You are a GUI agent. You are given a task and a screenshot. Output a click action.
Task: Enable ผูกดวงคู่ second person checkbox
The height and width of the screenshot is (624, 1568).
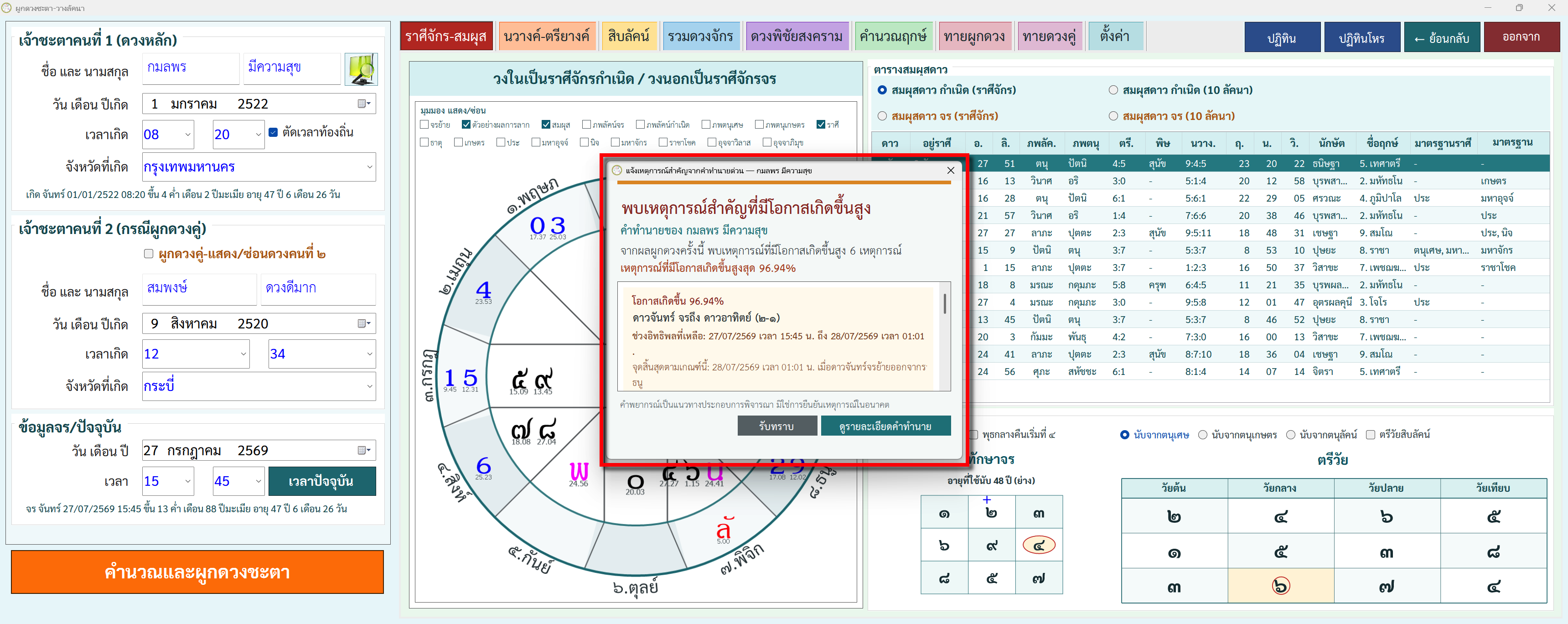click(x=149, y=253)
